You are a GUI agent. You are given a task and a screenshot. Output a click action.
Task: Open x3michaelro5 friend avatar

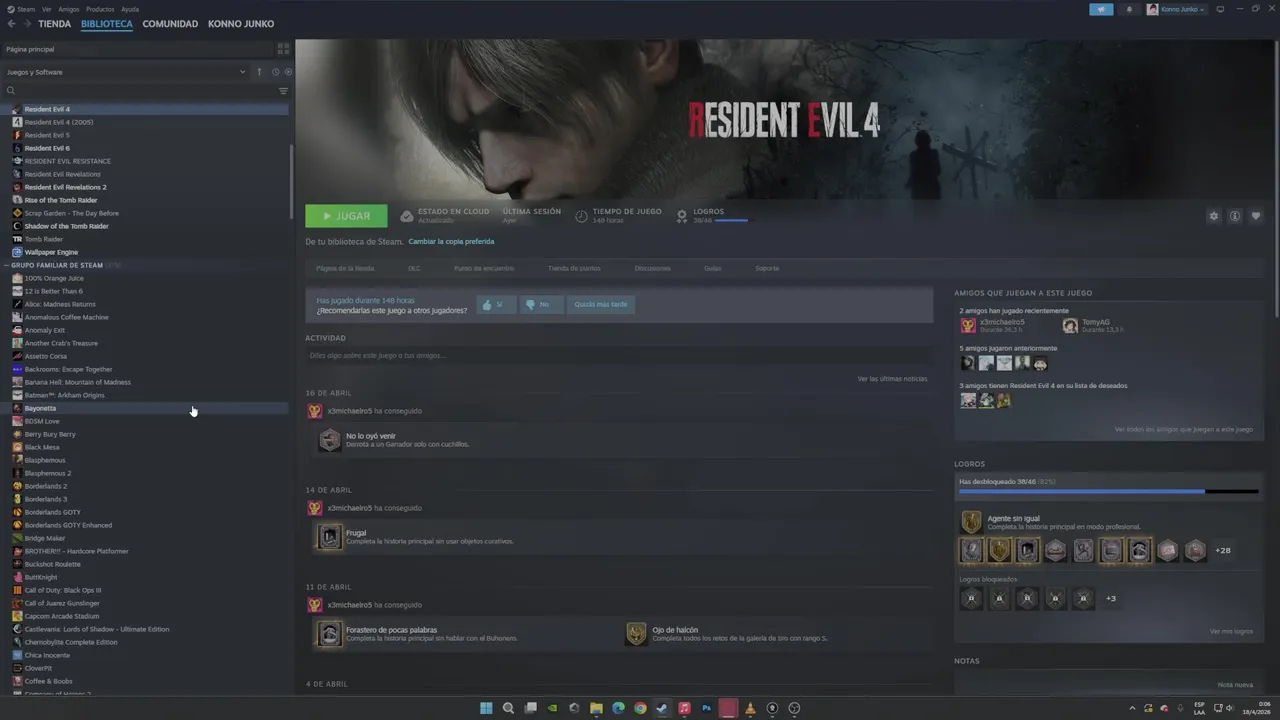968,325
